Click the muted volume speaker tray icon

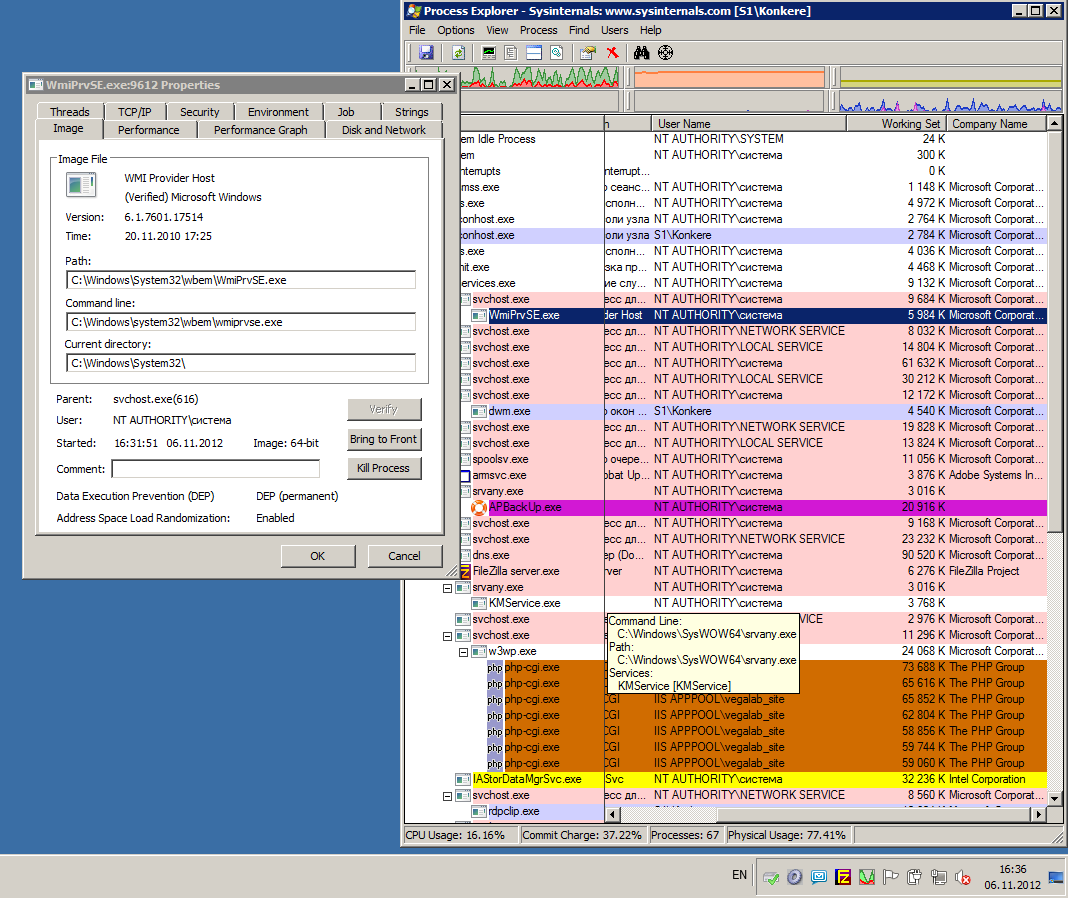[x=962, y=877]
